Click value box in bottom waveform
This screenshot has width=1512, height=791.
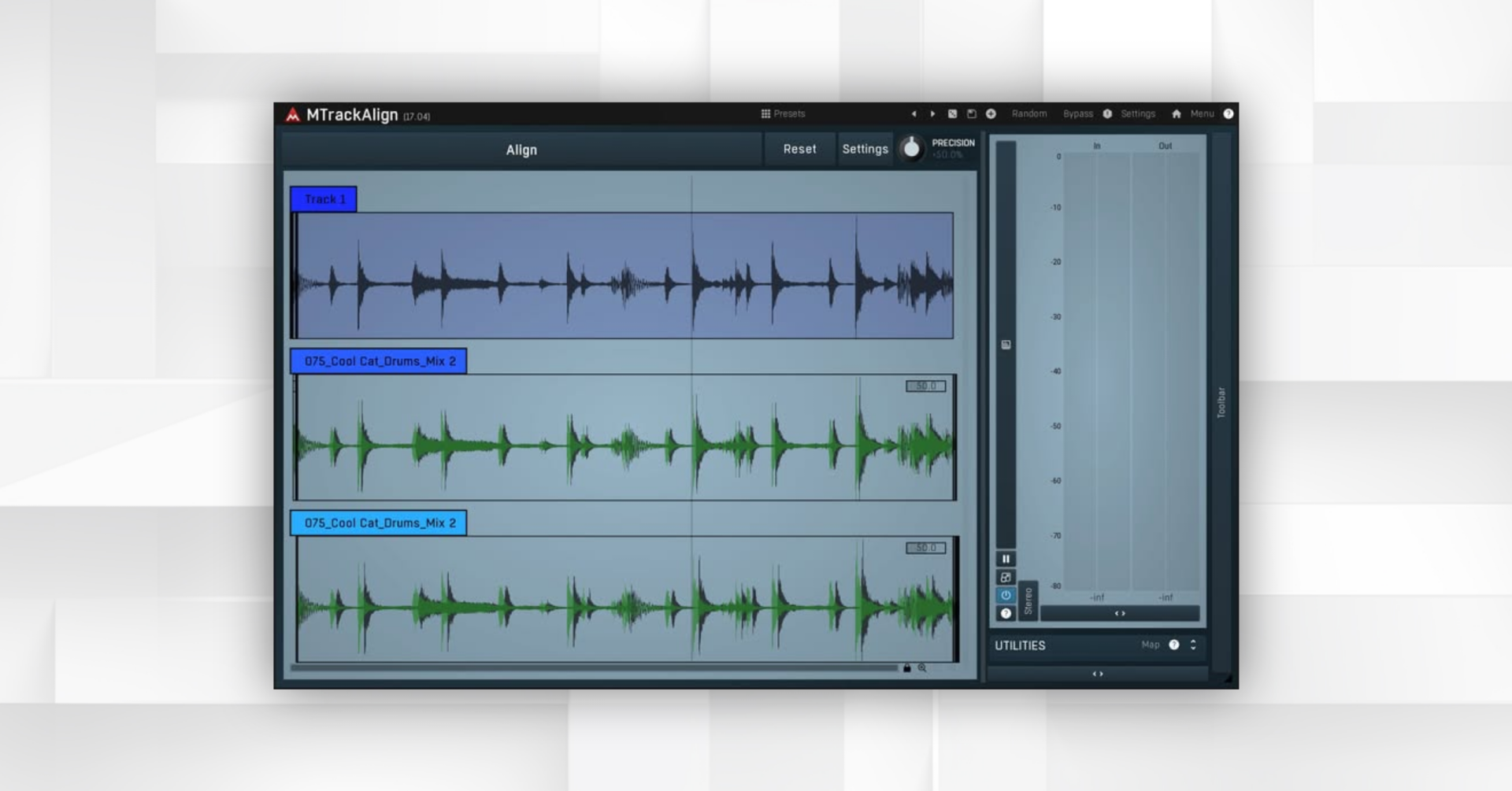coord(925,548)
